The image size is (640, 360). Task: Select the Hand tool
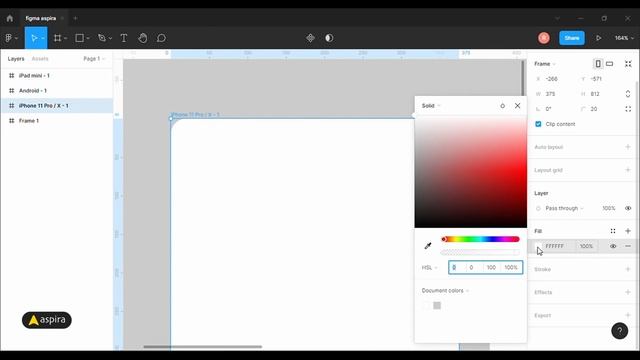(142, 38)
